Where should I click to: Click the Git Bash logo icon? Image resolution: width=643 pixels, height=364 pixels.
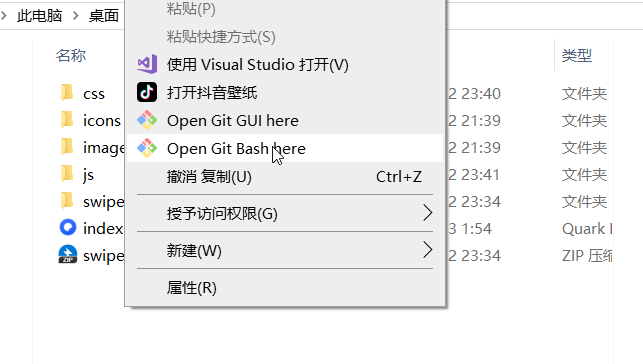click(147, 148)
